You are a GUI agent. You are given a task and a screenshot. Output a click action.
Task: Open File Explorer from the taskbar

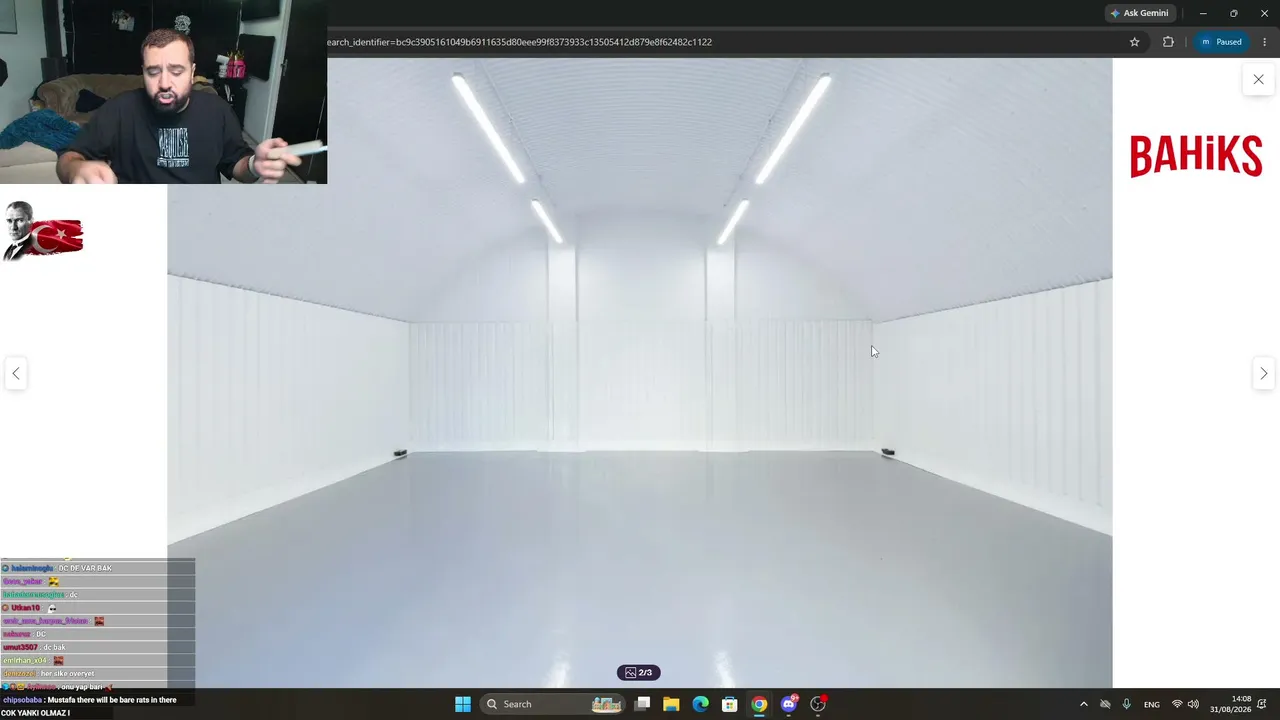click(671, 704)
